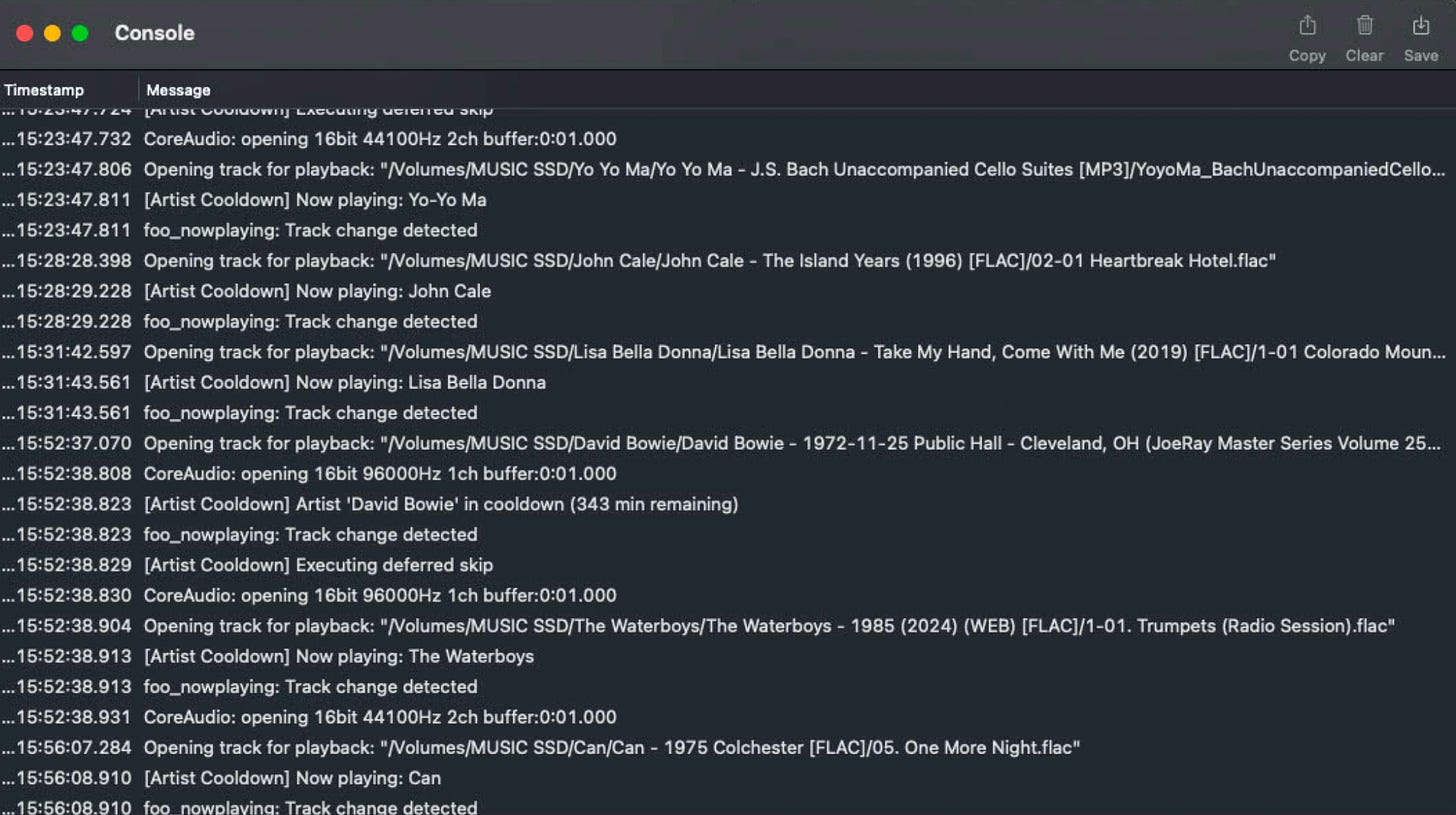Select the CoreAudio 96000Hz message at 15:52:38.808
This screenshot has height=815, width=1456.
click(380, 474)
